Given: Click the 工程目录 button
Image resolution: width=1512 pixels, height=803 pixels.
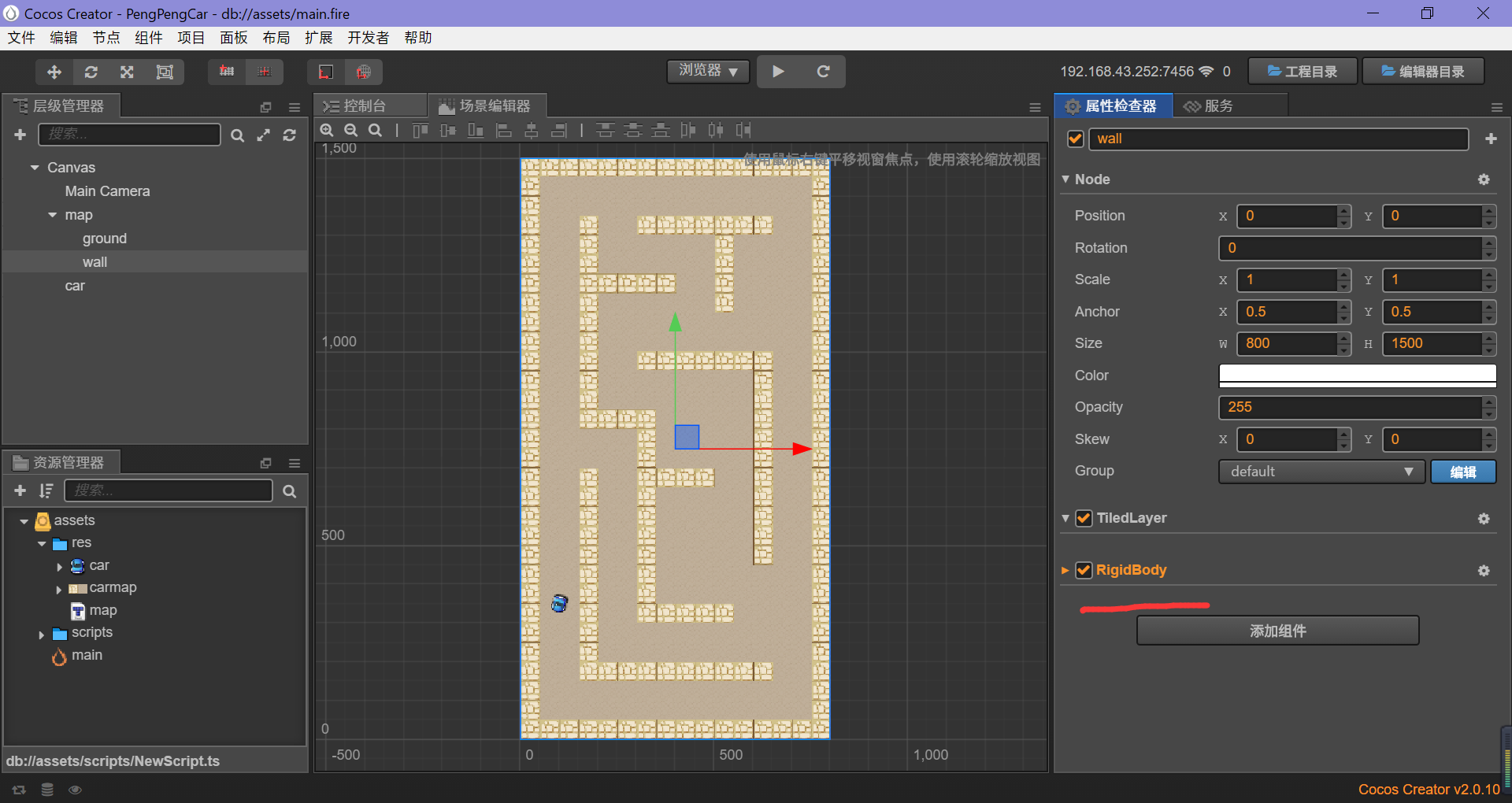Looking at the screenshot, I should pyautogui.click(x=1303, y=72).
